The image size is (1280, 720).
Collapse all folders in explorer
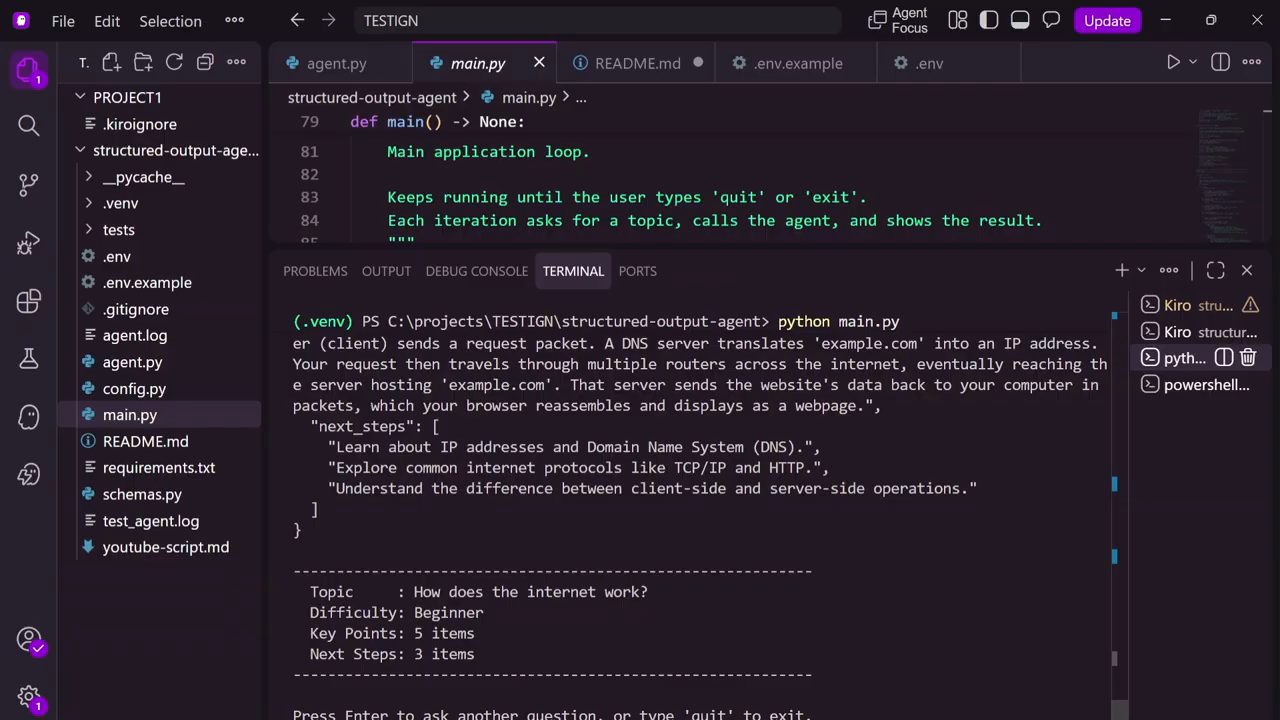click(x=205, y=62)
